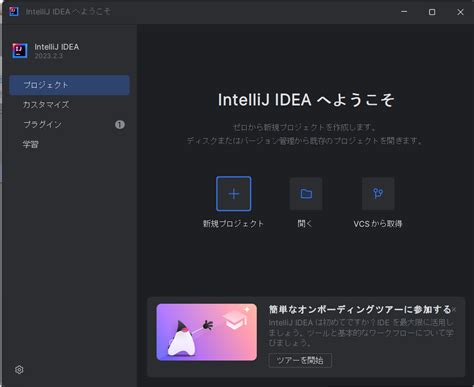The width and height of the screenshot is (474, 387).
Task: Go to the 学習 tab
Action: [x=69, y=144]
